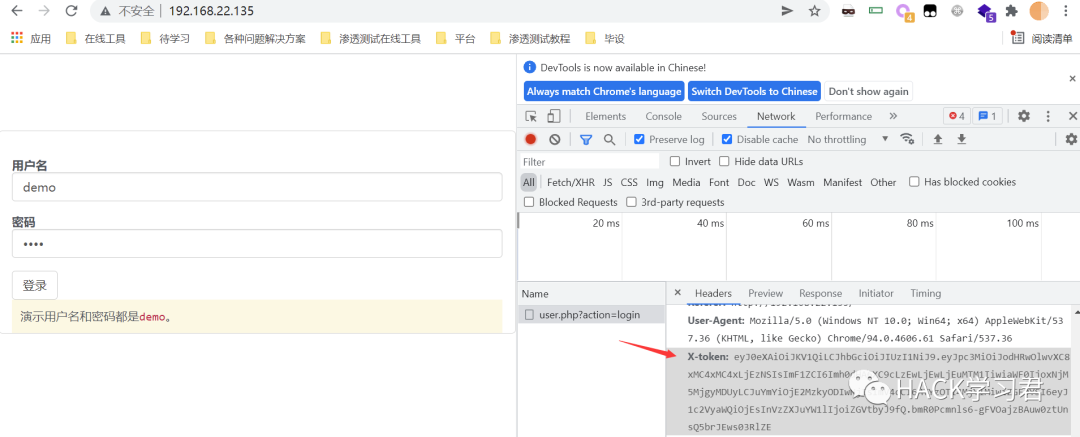Open the No throttling dropdown
1080x437 pixels.
848,140
